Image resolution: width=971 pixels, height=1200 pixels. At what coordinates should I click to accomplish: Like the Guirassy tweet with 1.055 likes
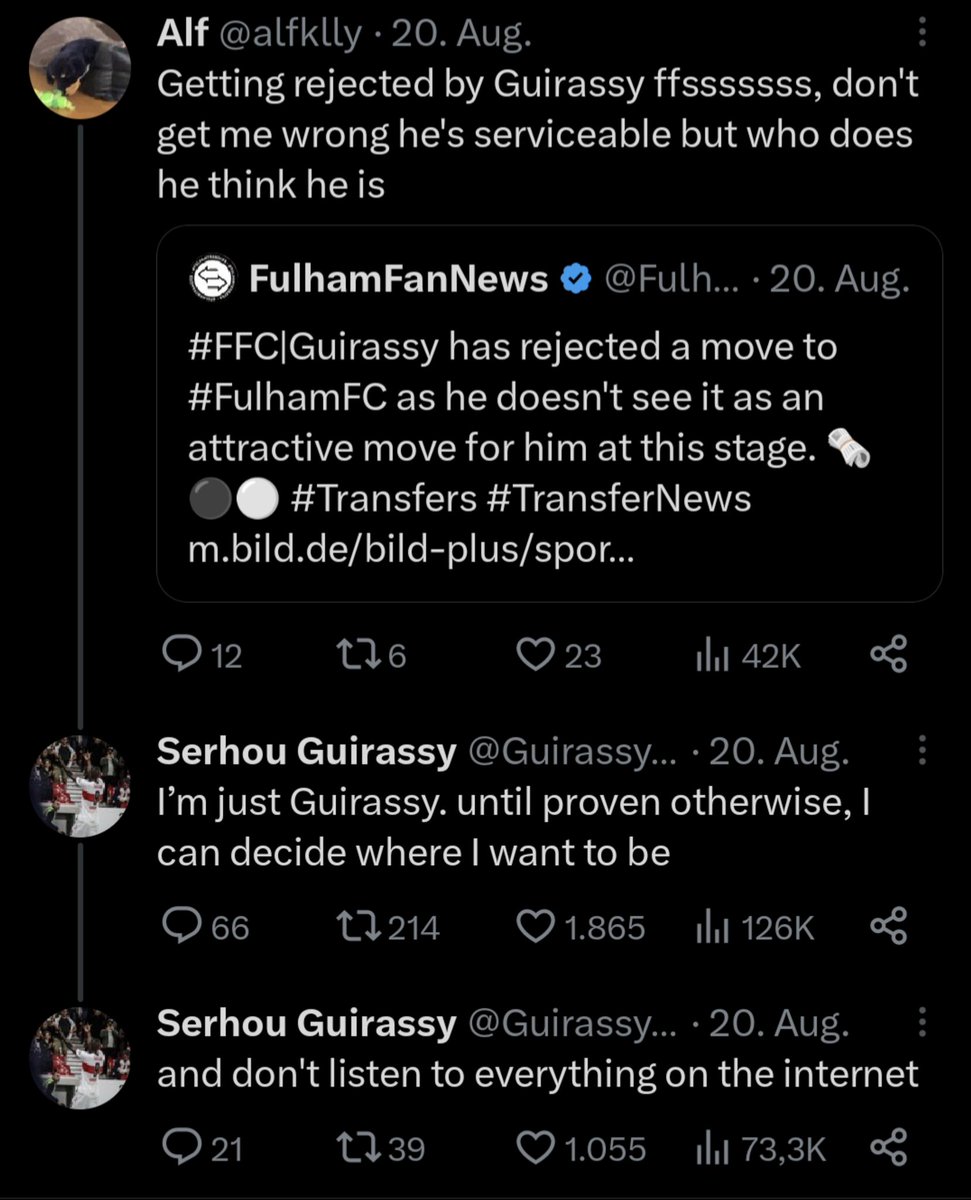point(580,1148)
